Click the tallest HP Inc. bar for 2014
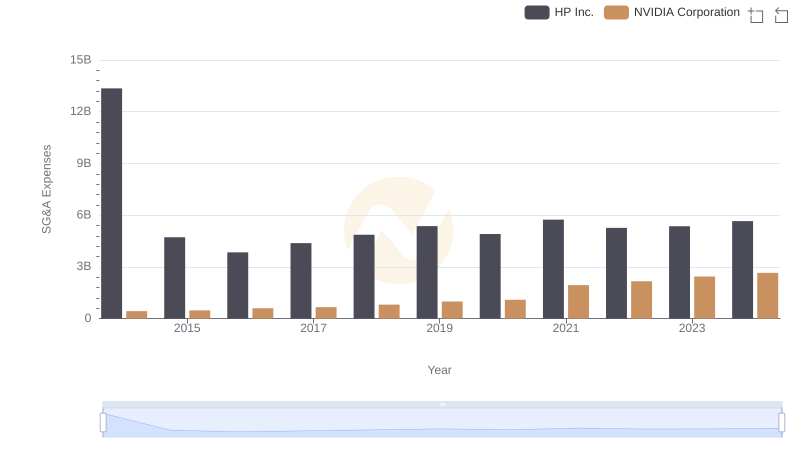The image size is (800, 461). tap(112, 203)
